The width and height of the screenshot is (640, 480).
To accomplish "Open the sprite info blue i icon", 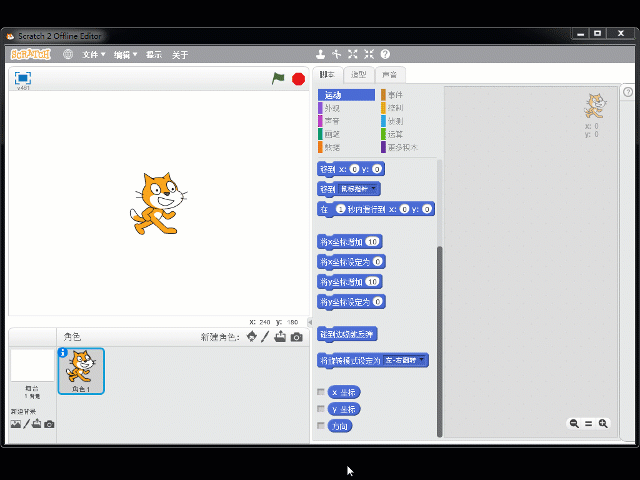I will pos(62,353).
